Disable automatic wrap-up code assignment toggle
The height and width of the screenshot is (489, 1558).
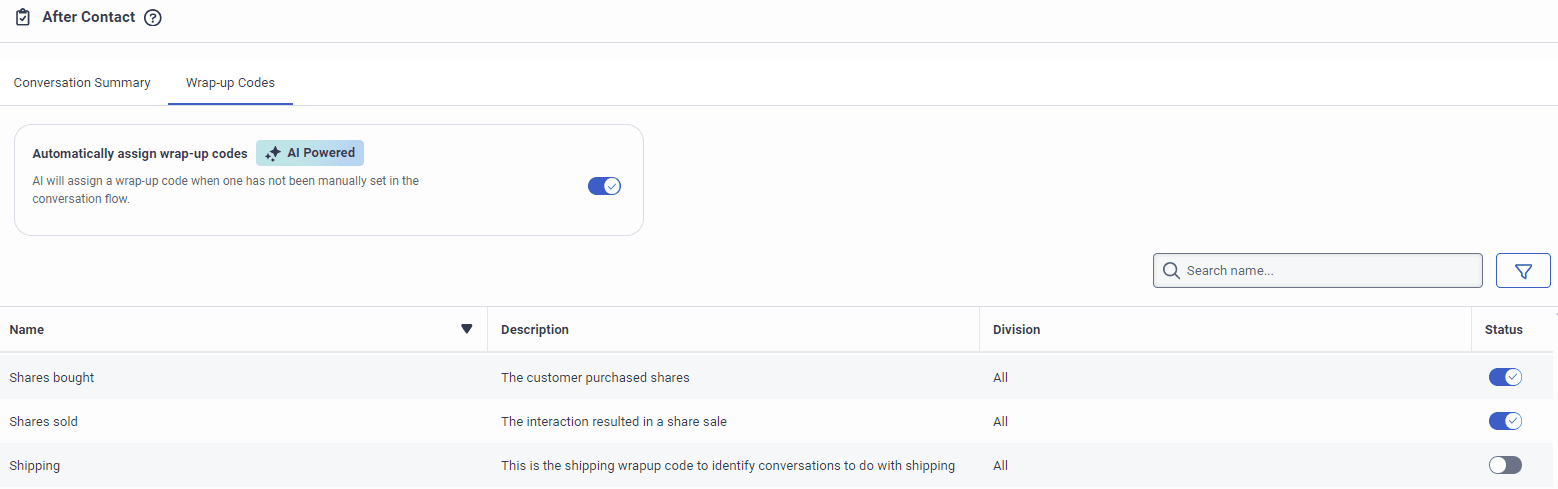coord(604,186)
